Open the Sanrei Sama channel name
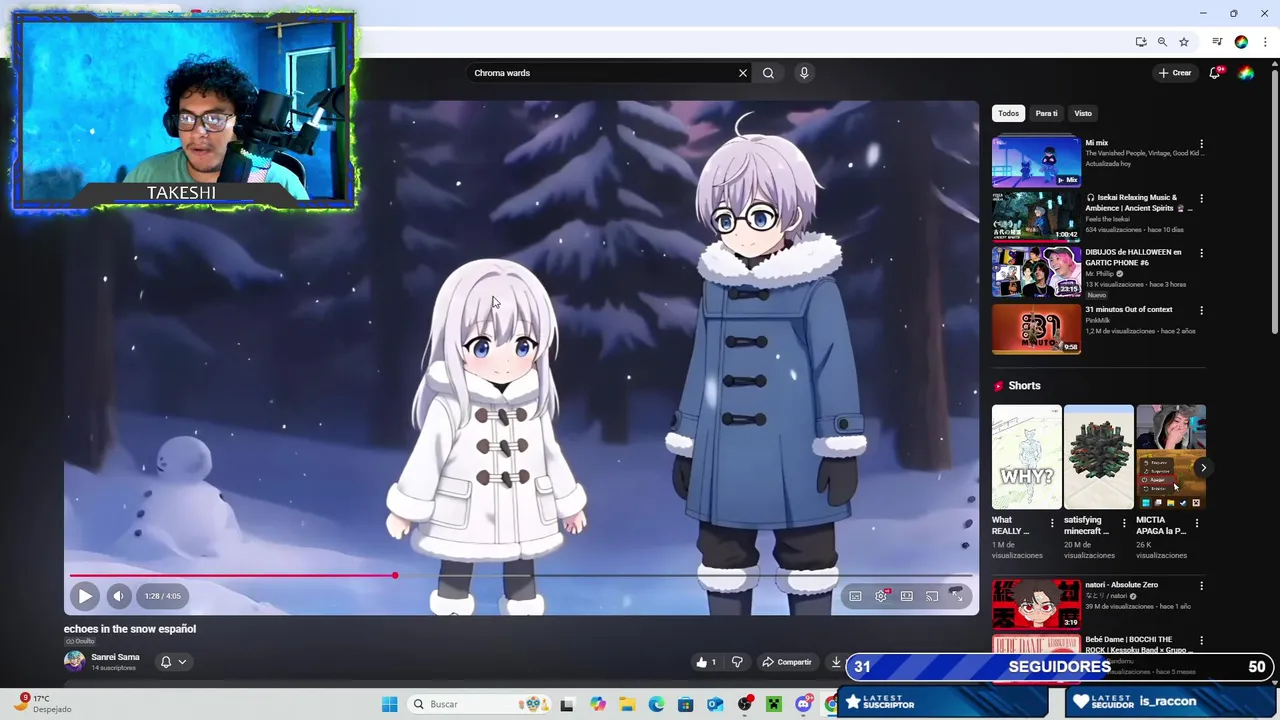 pos(115,657)
